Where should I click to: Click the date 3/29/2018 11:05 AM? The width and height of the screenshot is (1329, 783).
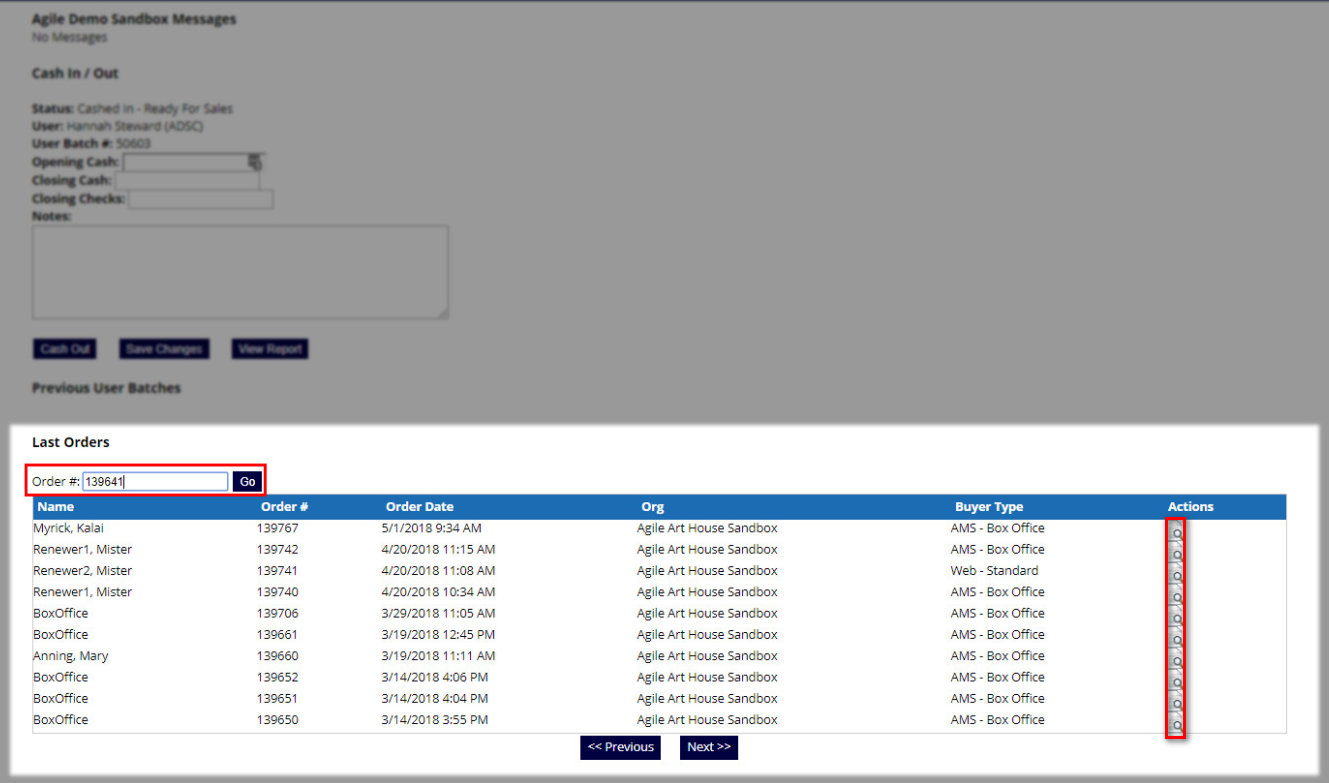439,613
